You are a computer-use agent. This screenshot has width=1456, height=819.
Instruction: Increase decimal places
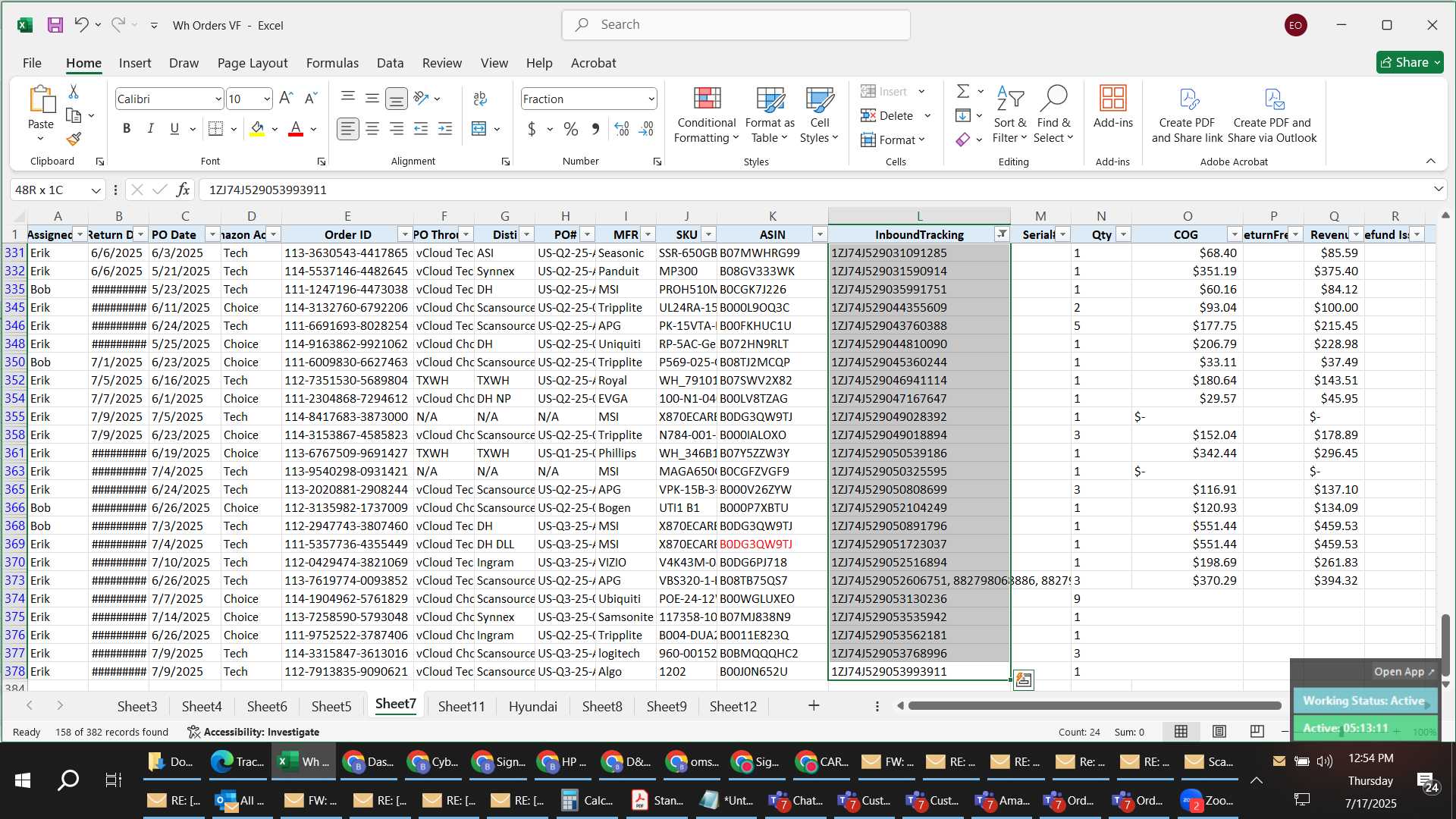622,129
